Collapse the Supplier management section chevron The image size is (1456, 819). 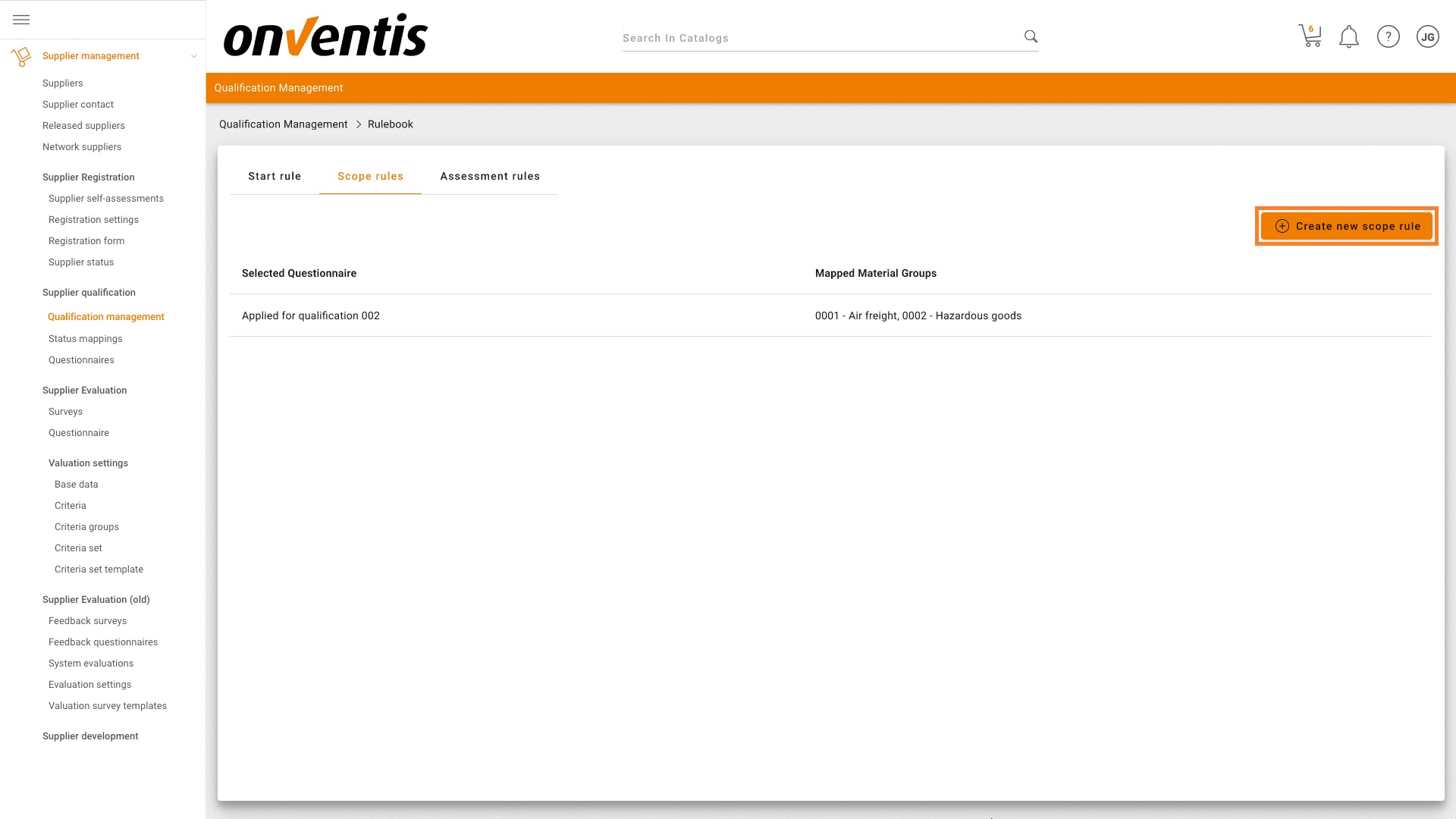[x=194, y=56]
